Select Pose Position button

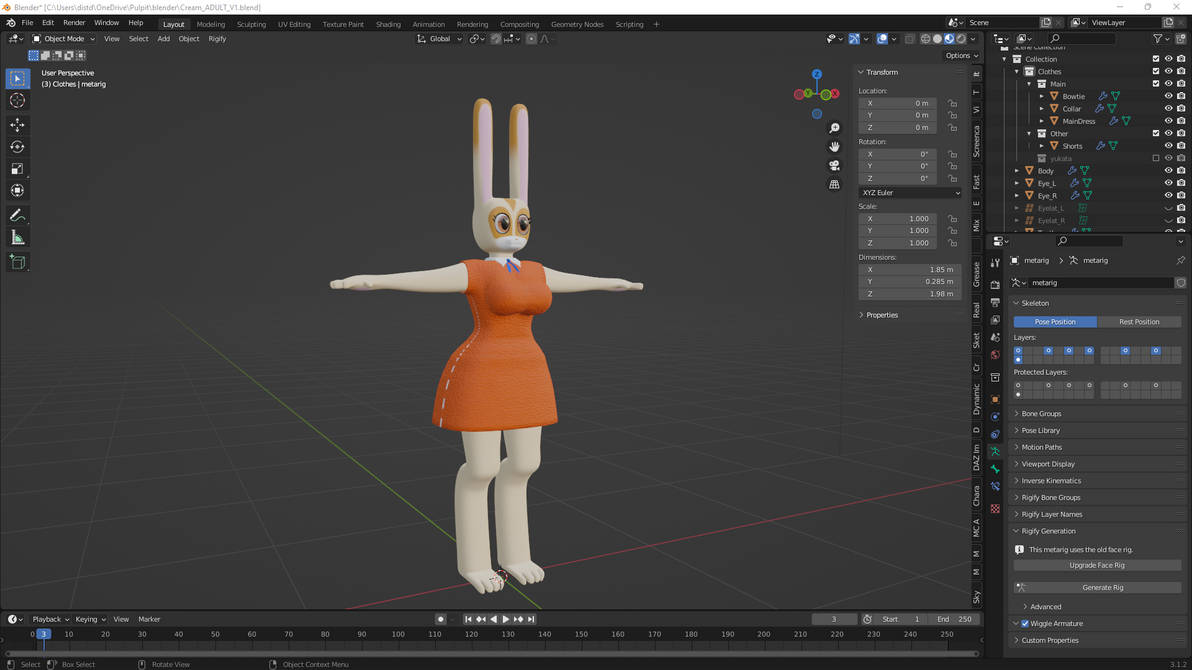click(1055, 322)
